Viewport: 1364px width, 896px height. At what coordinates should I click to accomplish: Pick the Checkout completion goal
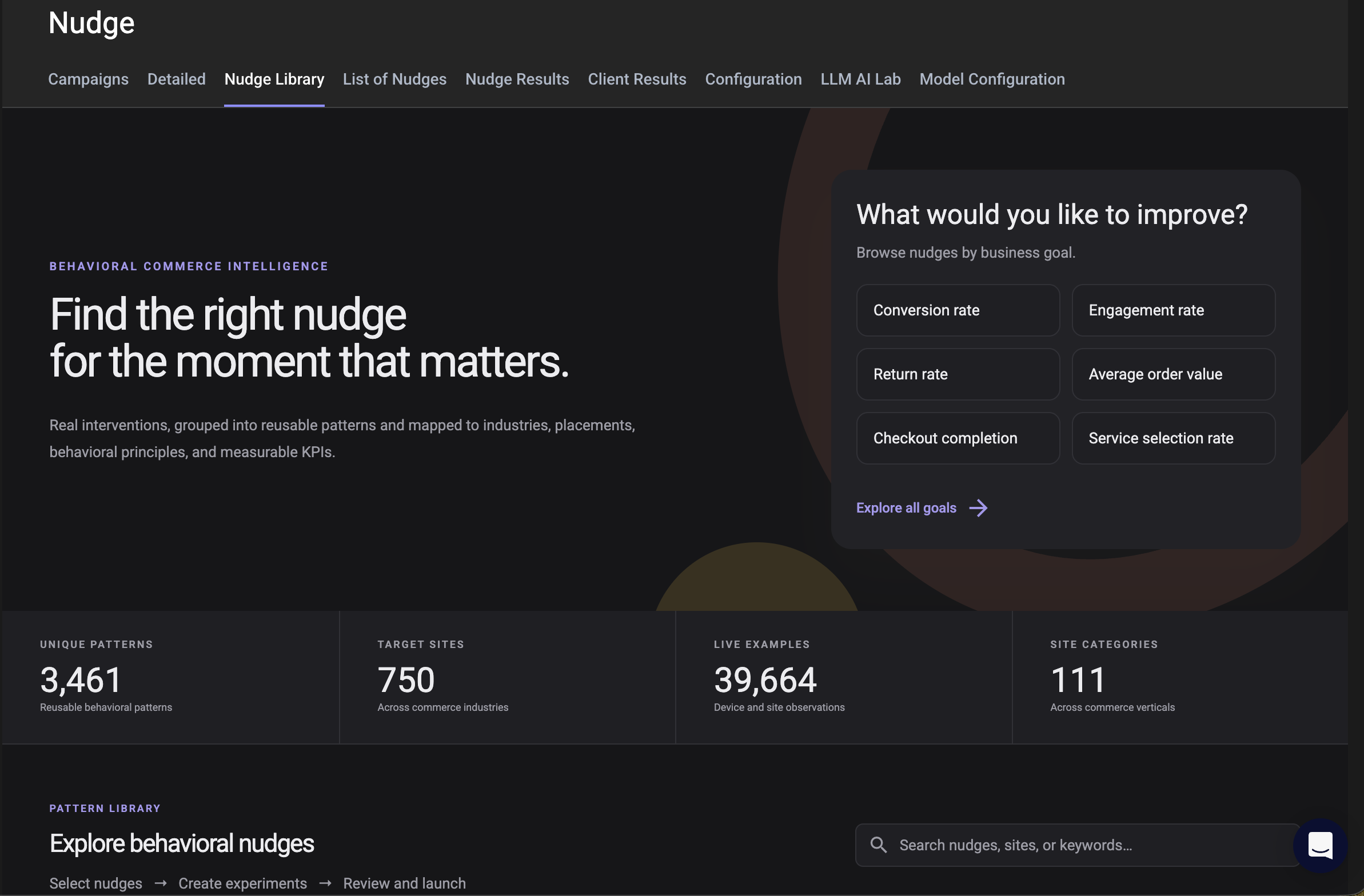tap(958, 439)
